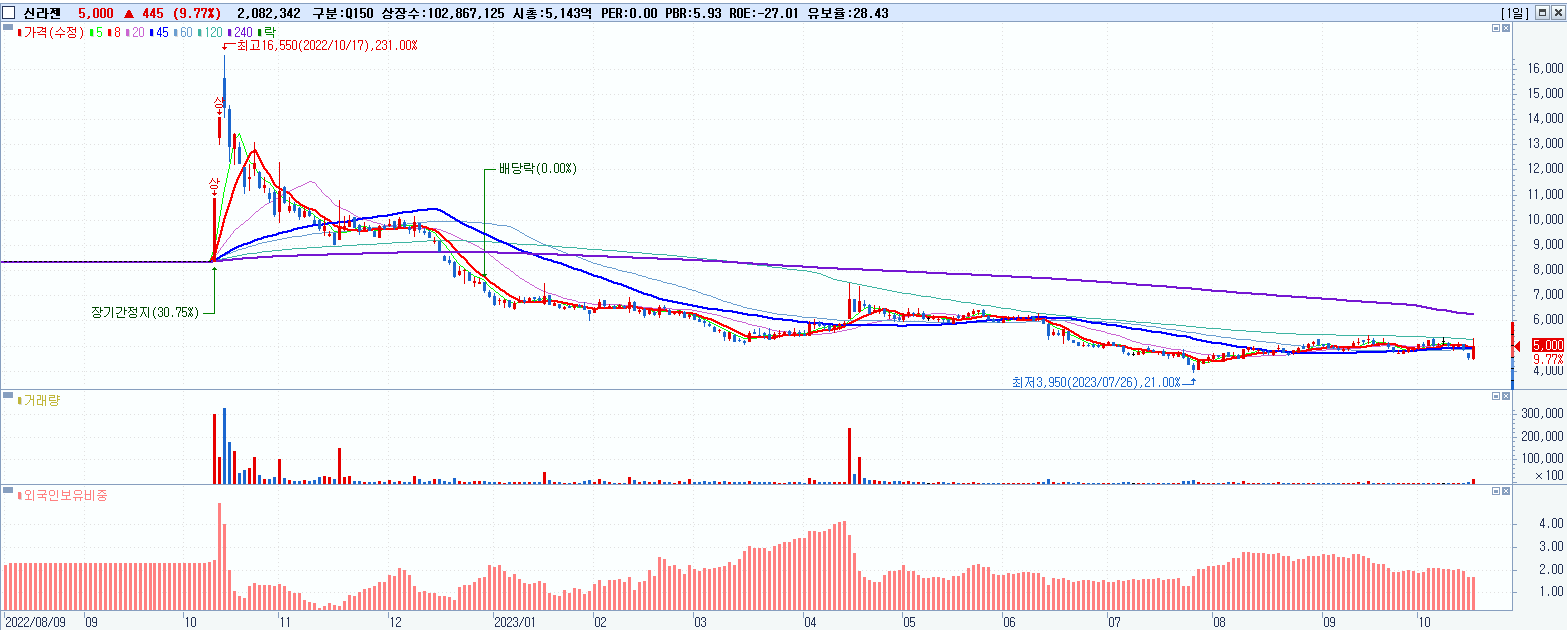
Task: Click the 16,000 price axis label
Action: coord(1545,68)
